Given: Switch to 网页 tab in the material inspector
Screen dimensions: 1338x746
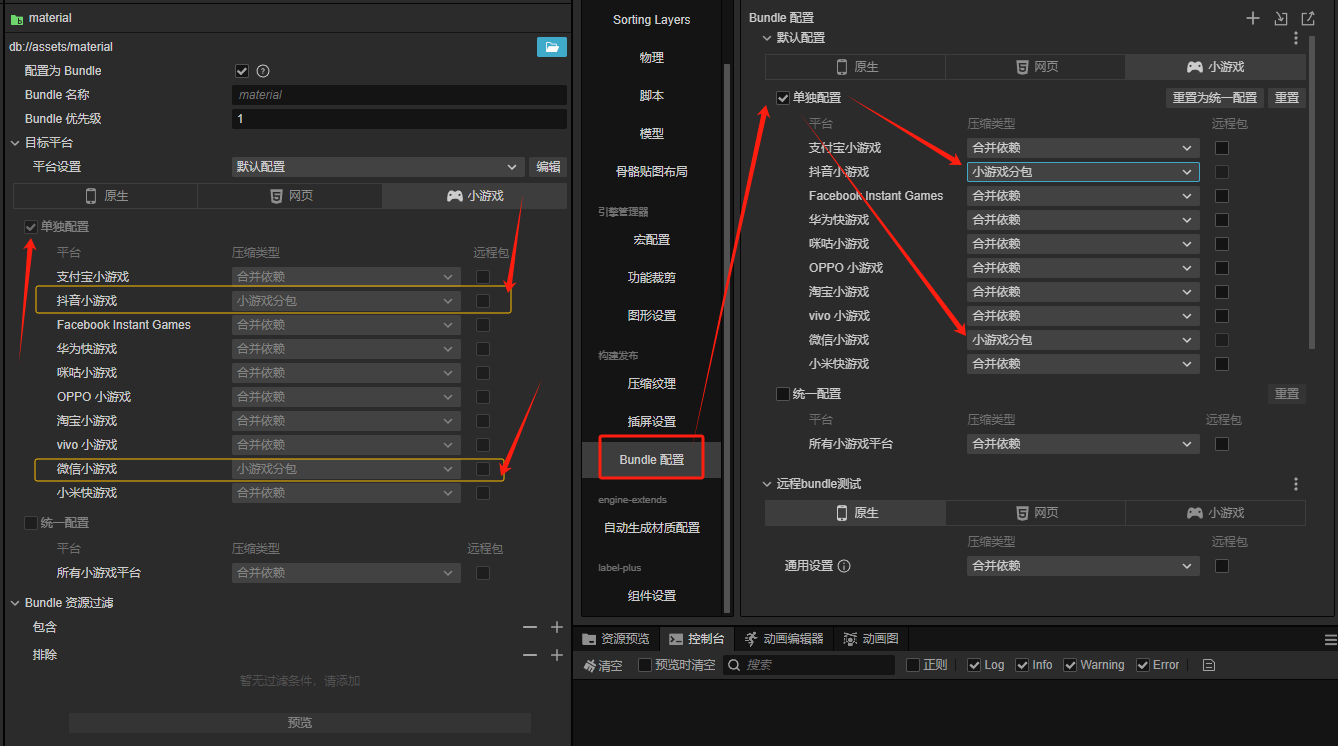Looking at the screenshot, I should coord(290,196).
